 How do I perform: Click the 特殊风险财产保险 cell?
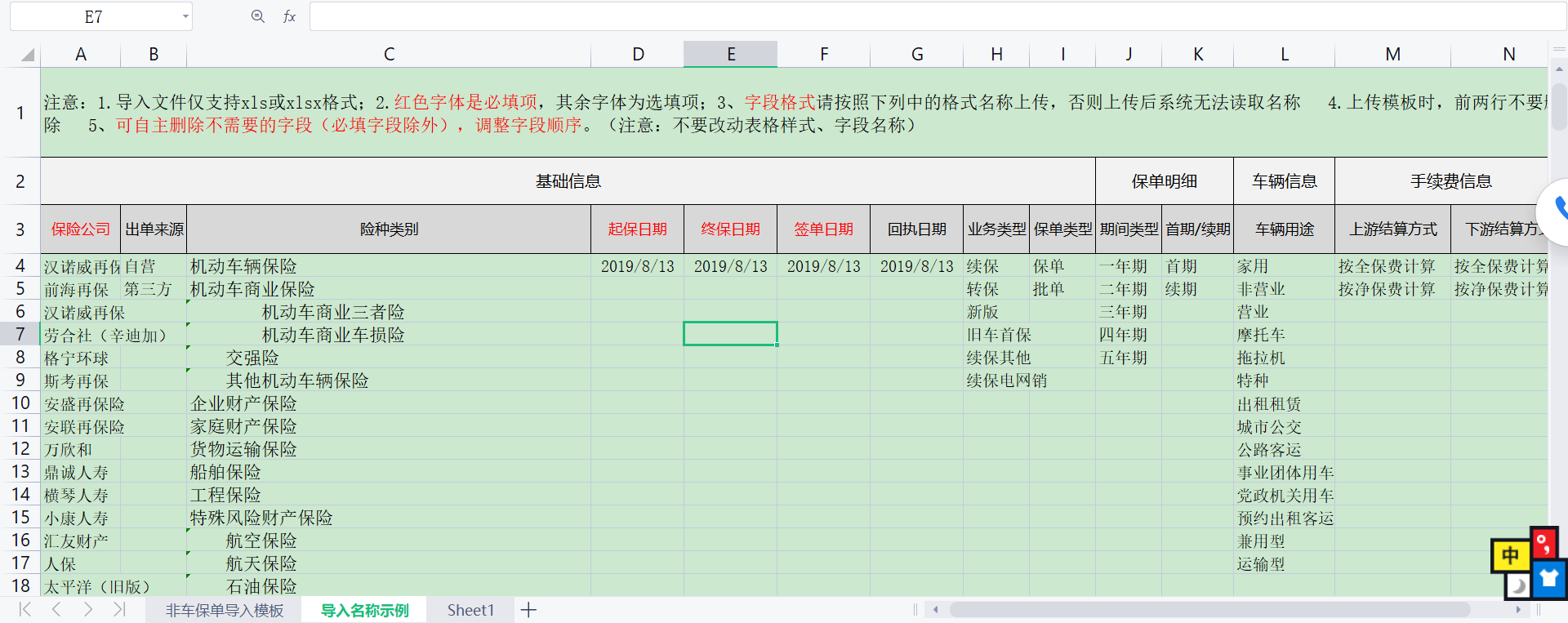pos(389,518)
